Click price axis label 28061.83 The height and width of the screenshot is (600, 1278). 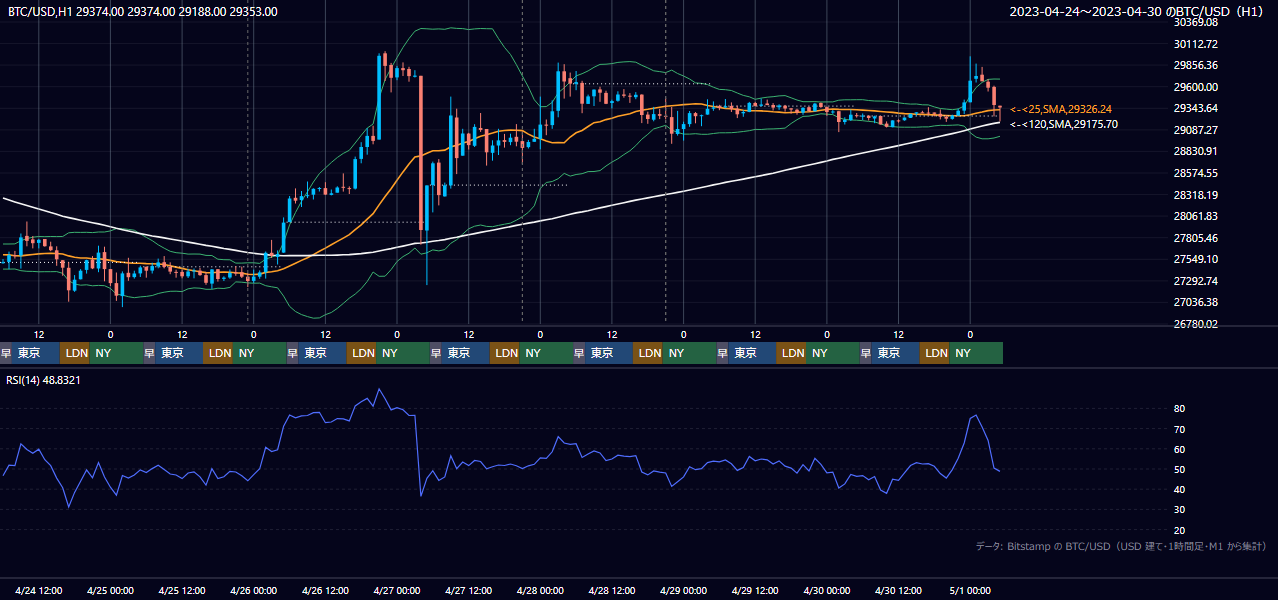[x=1196, y=216]
